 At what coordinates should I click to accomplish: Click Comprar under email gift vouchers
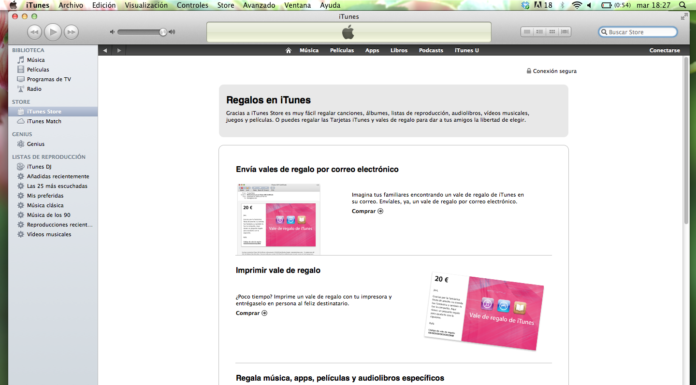coord(367,211)
